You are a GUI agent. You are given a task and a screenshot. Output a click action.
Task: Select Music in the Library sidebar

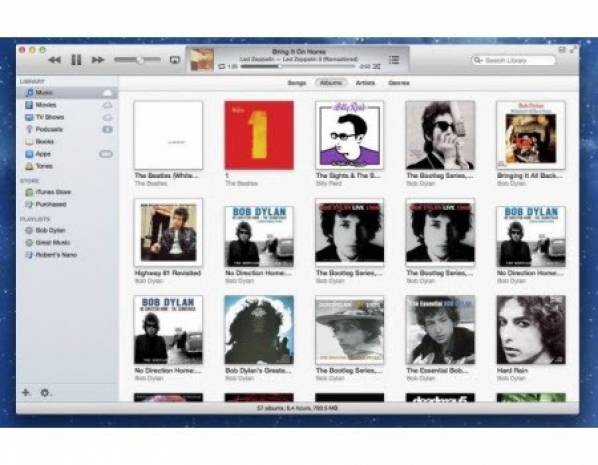click(x=67, y=93)
